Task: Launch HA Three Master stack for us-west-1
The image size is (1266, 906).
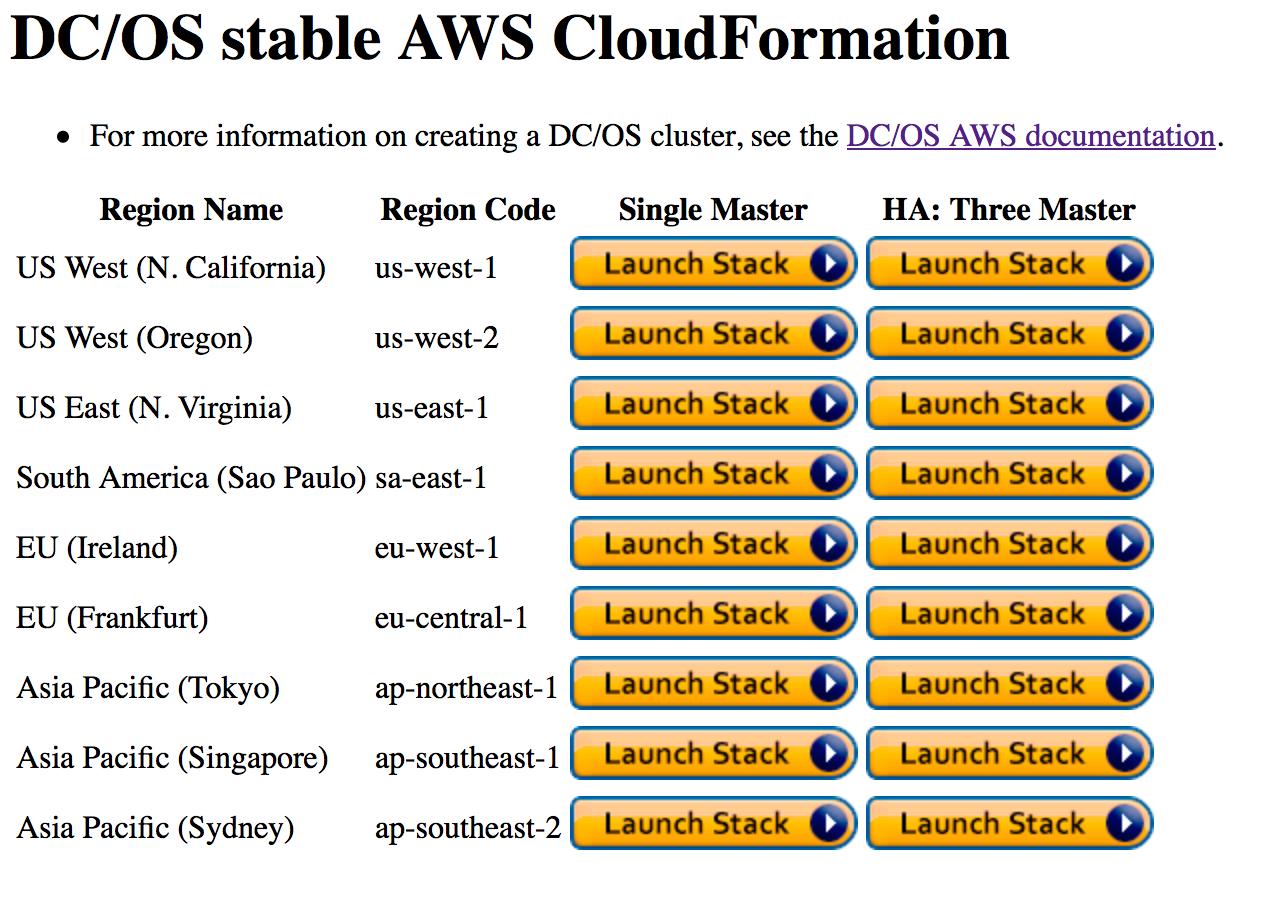Action: tap(1010, 264)
